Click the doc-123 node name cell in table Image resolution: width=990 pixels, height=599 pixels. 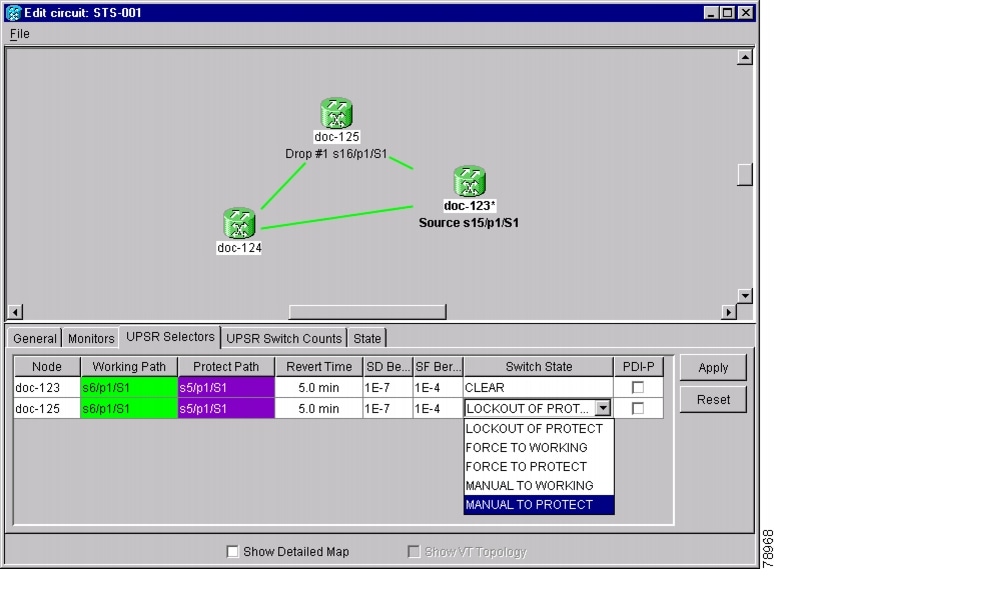(x=47, y=388)
